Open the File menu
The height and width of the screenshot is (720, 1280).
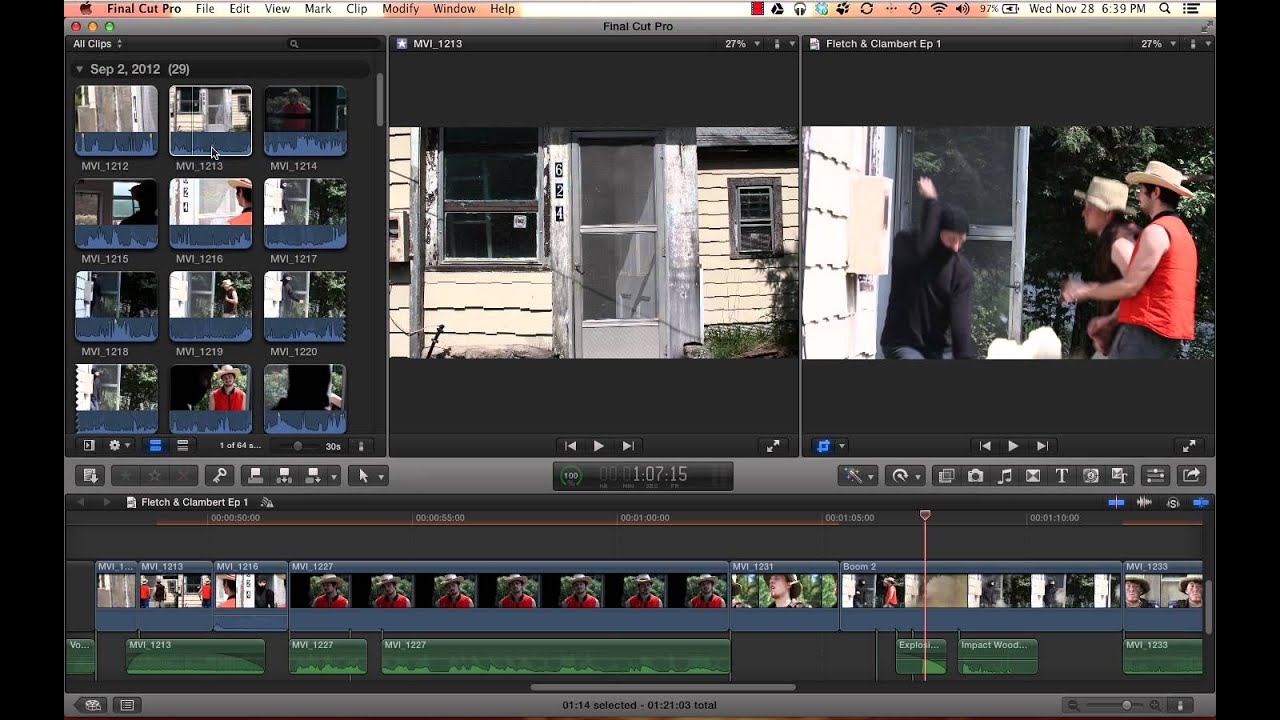click(205, 9)
